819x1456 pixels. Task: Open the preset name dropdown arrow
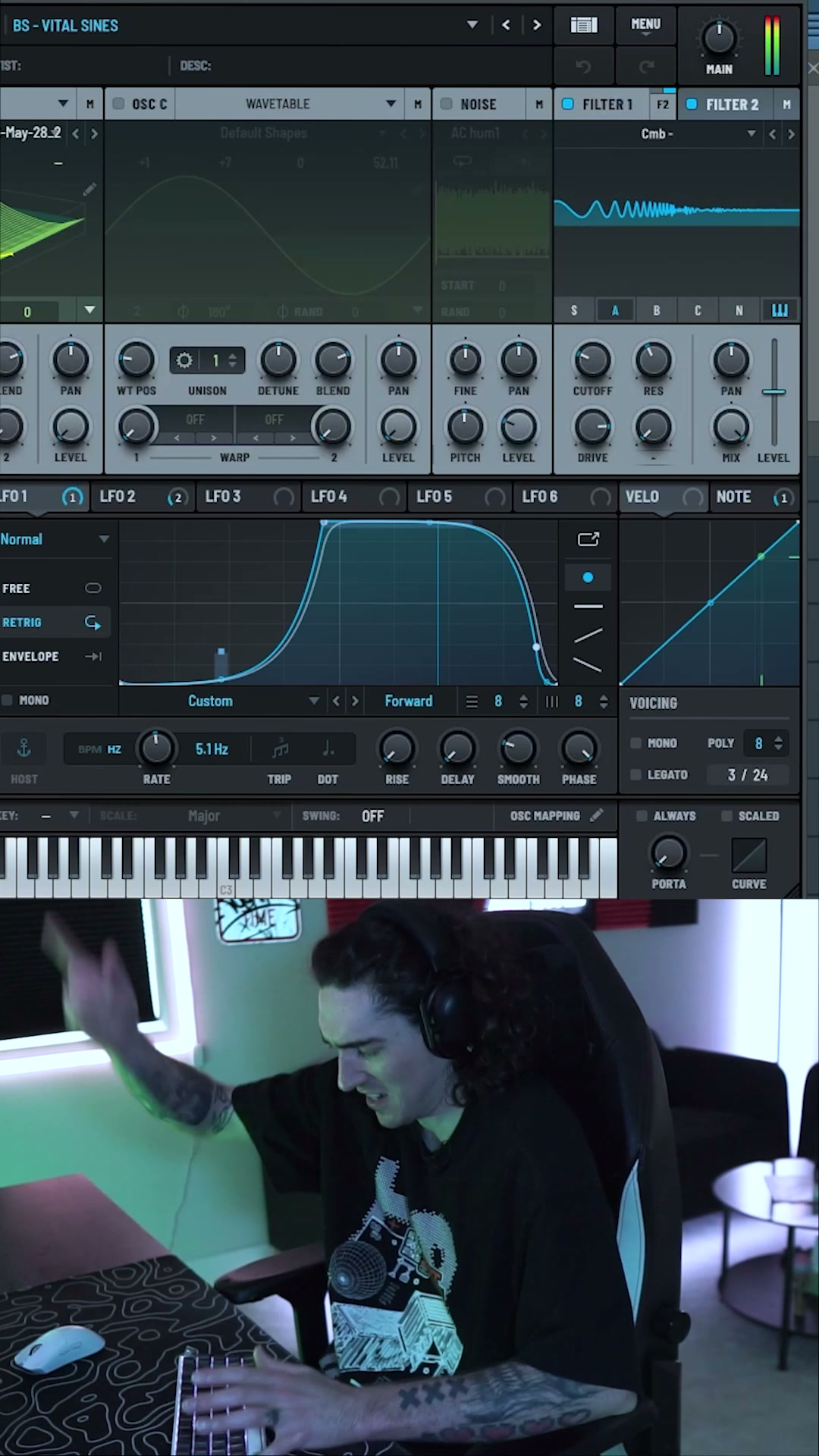point(472,25)
